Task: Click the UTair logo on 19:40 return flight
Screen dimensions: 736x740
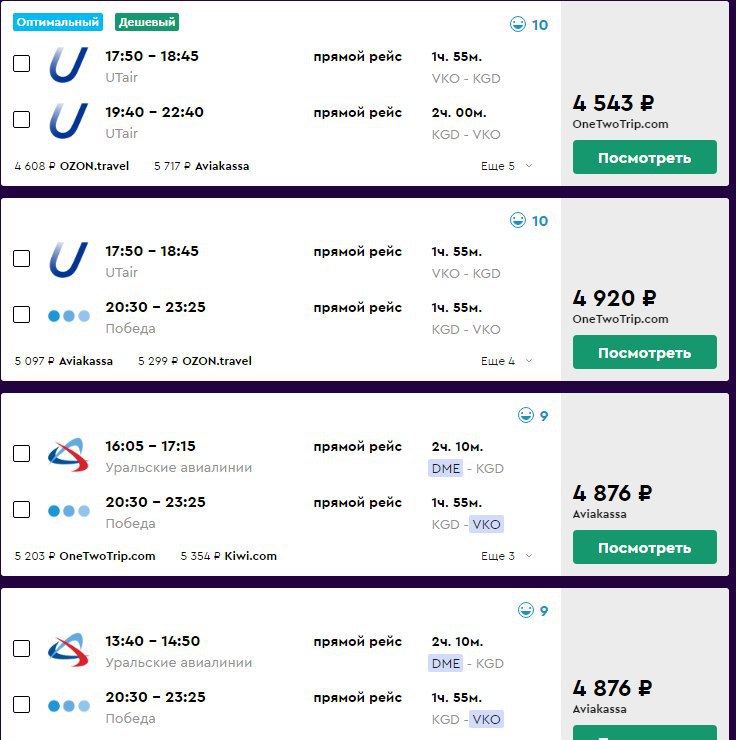Action: 69,121
